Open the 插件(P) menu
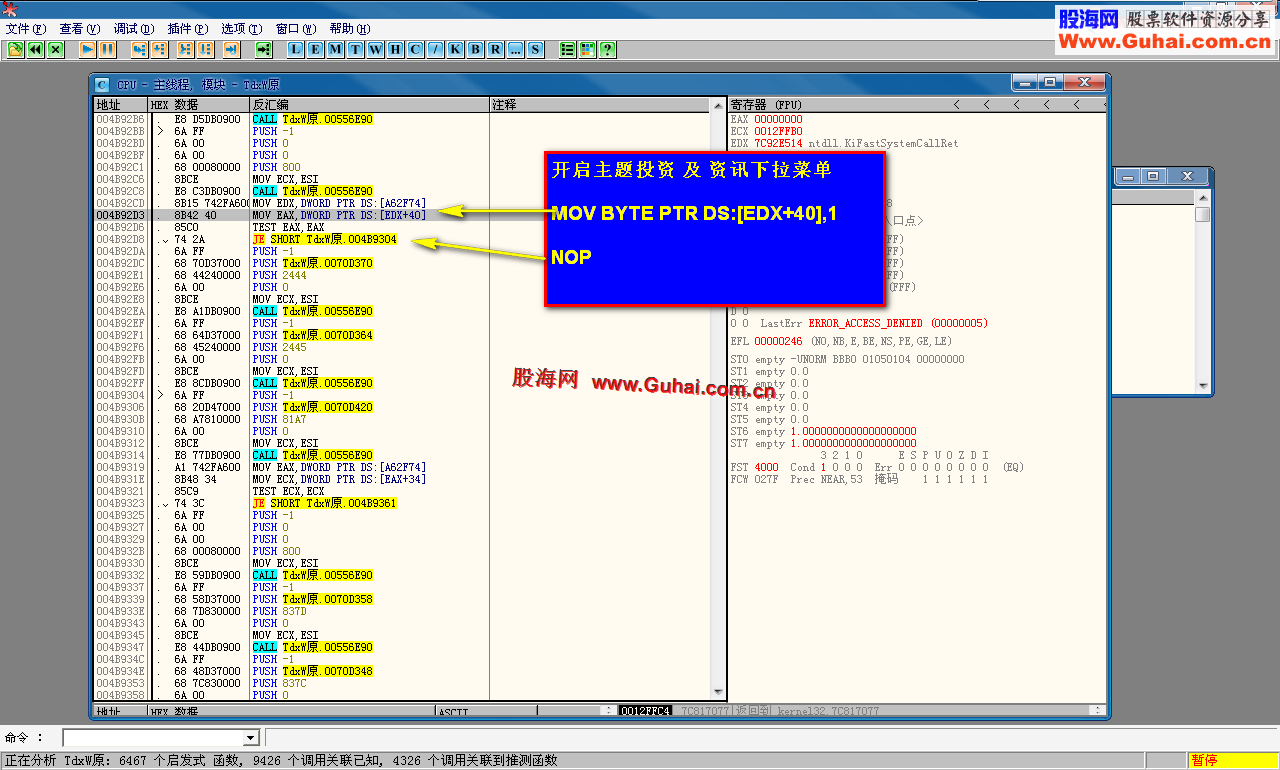 tap(188, 29)
